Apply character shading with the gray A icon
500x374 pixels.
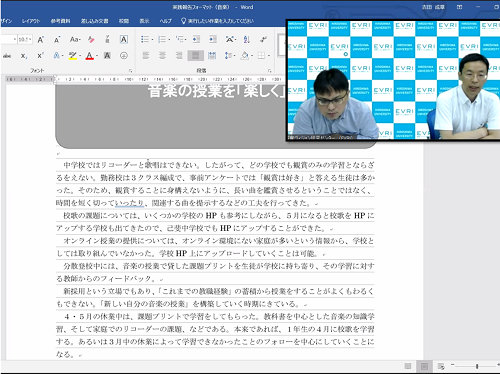tap(107, 55)
